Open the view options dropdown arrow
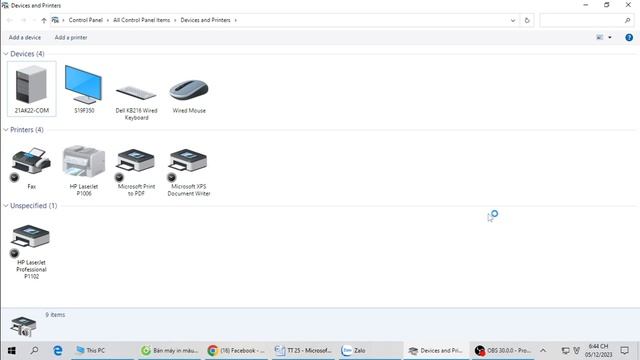This screenshot has width=640, height=360. (610, 38)
